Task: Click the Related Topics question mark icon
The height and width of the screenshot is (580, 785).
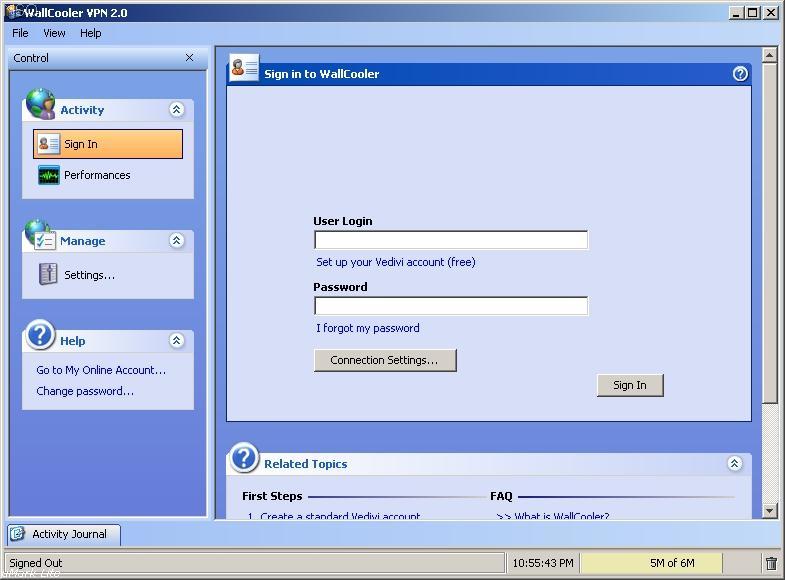Action: coord(244,457)
